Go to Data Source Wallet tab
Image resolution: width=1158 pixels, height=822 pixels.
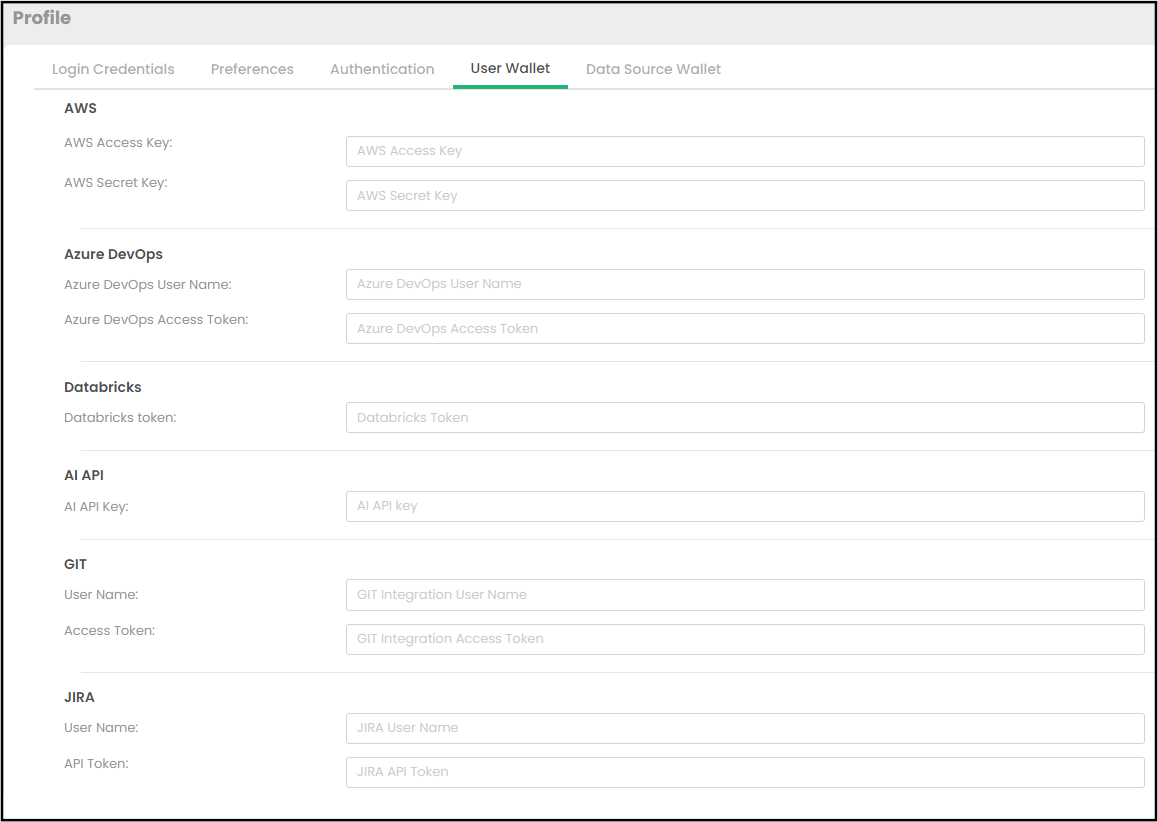653,69
